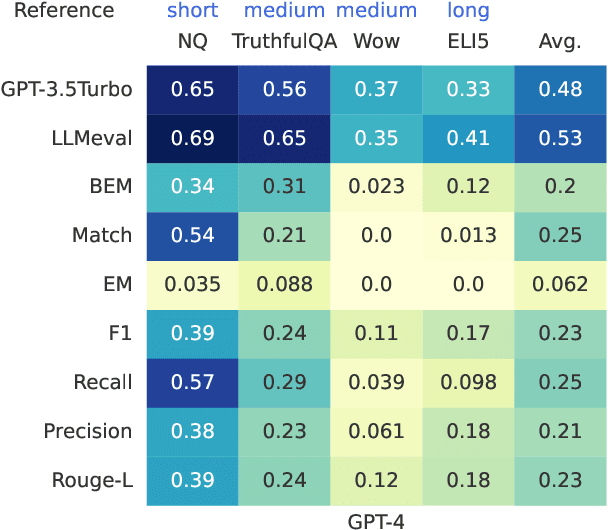Select the Precision row Wow cell 0.061

pyautogui.click(x=377, y=432)
